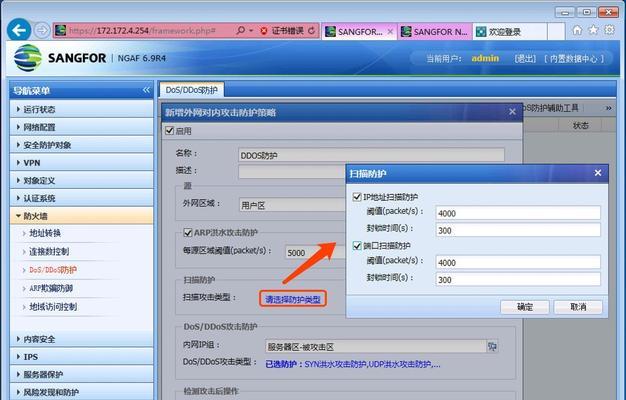Click port scan 封锁时间 field showing 300

[518, 279]
